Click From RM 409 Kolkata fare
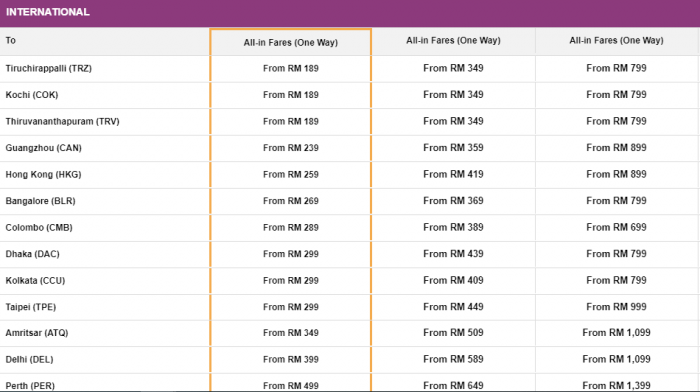 (453, 280)
